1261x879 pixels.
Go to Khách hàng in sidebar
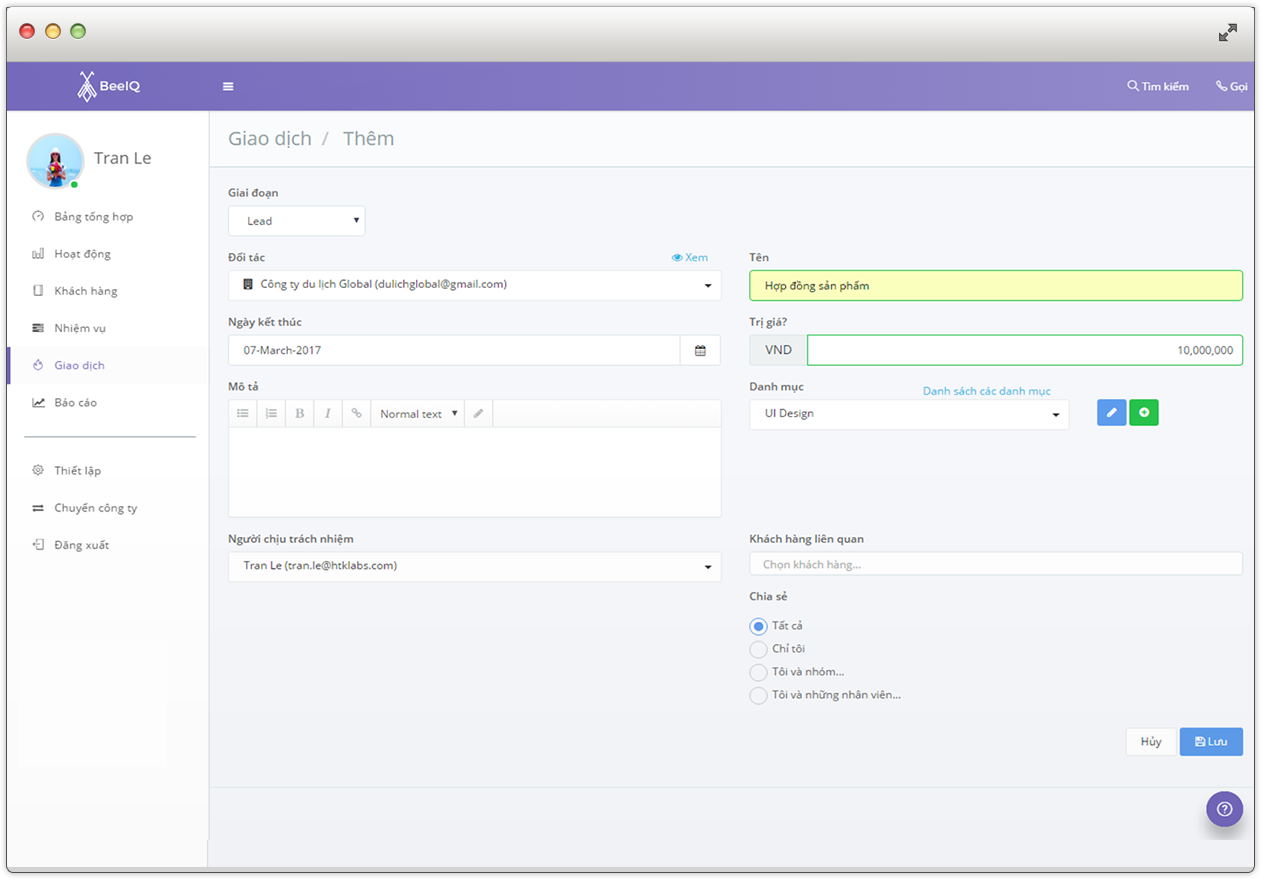click(x=85, y=291)
